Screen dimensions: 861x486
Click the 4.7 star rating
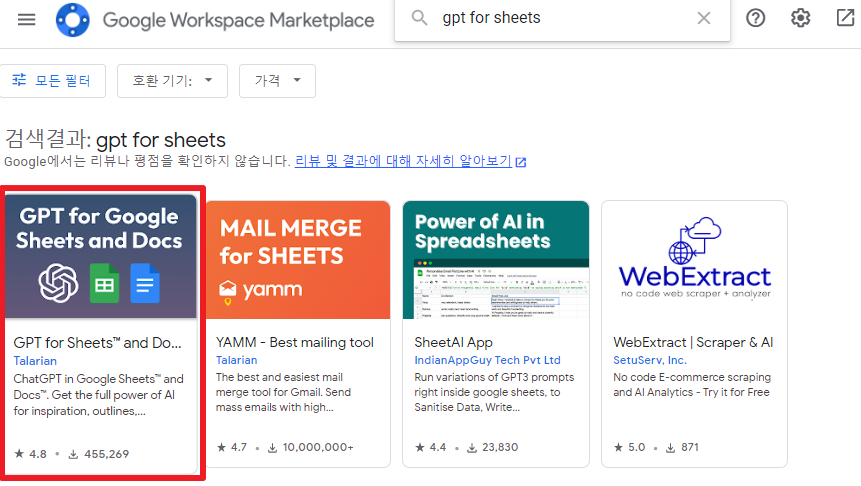click(232, 448)
